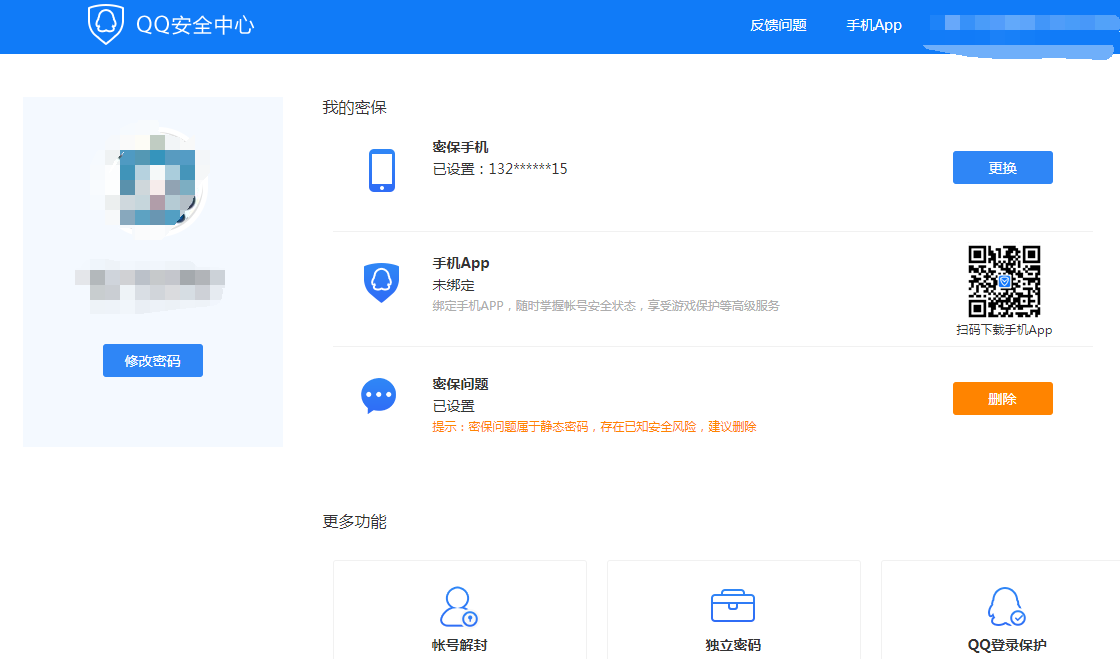The image size is (1120, 659).
Task: Open the 帐号解封 person-lock icon
Action: 459,606
